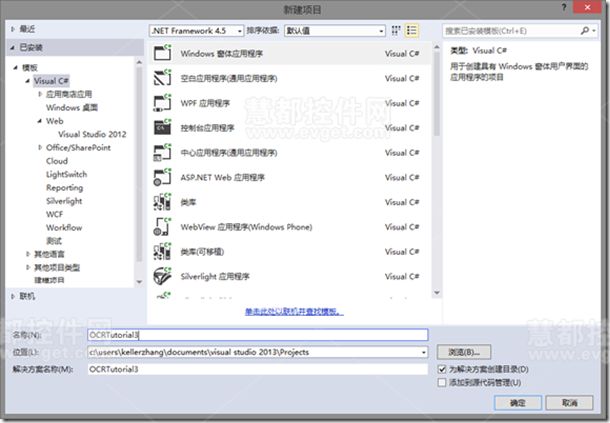610x423 pixels.
Task: Switch to small icons grid view
Action: pyautogui.click(x=396, y=30)
